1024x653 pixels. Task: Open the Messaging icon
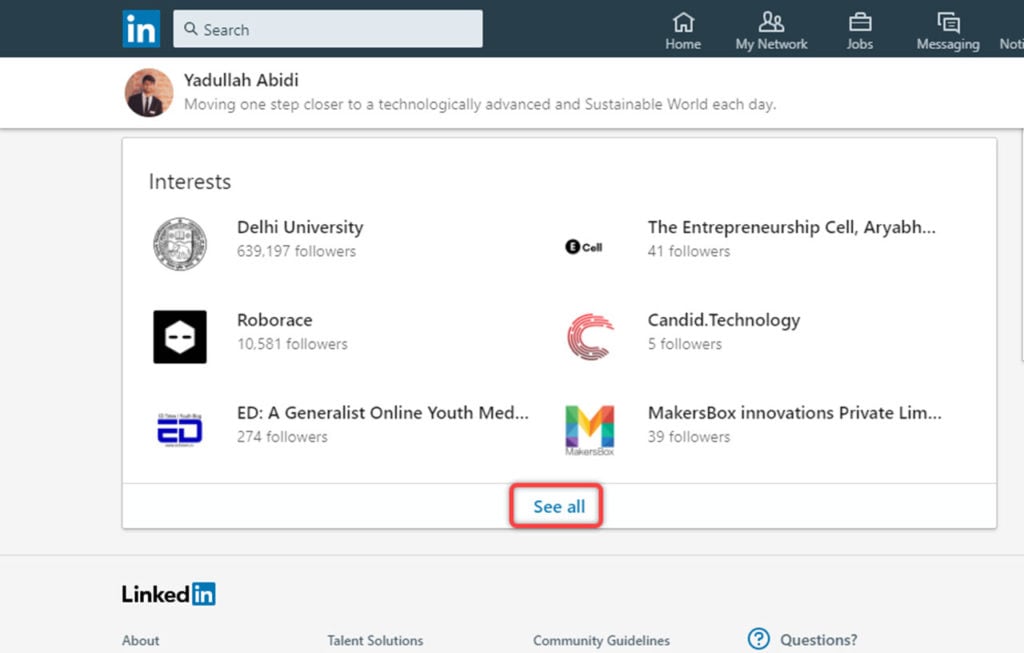click(x=948, y=23)
